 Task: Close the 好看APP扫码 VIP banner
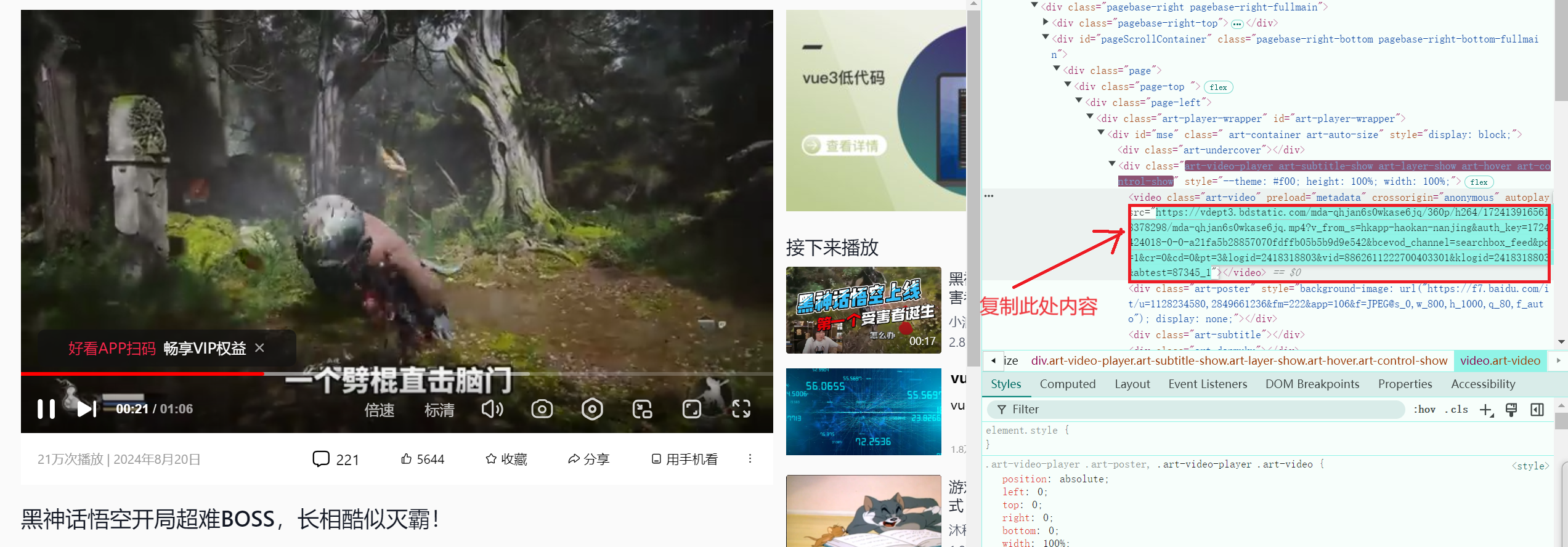pos(259,348)
